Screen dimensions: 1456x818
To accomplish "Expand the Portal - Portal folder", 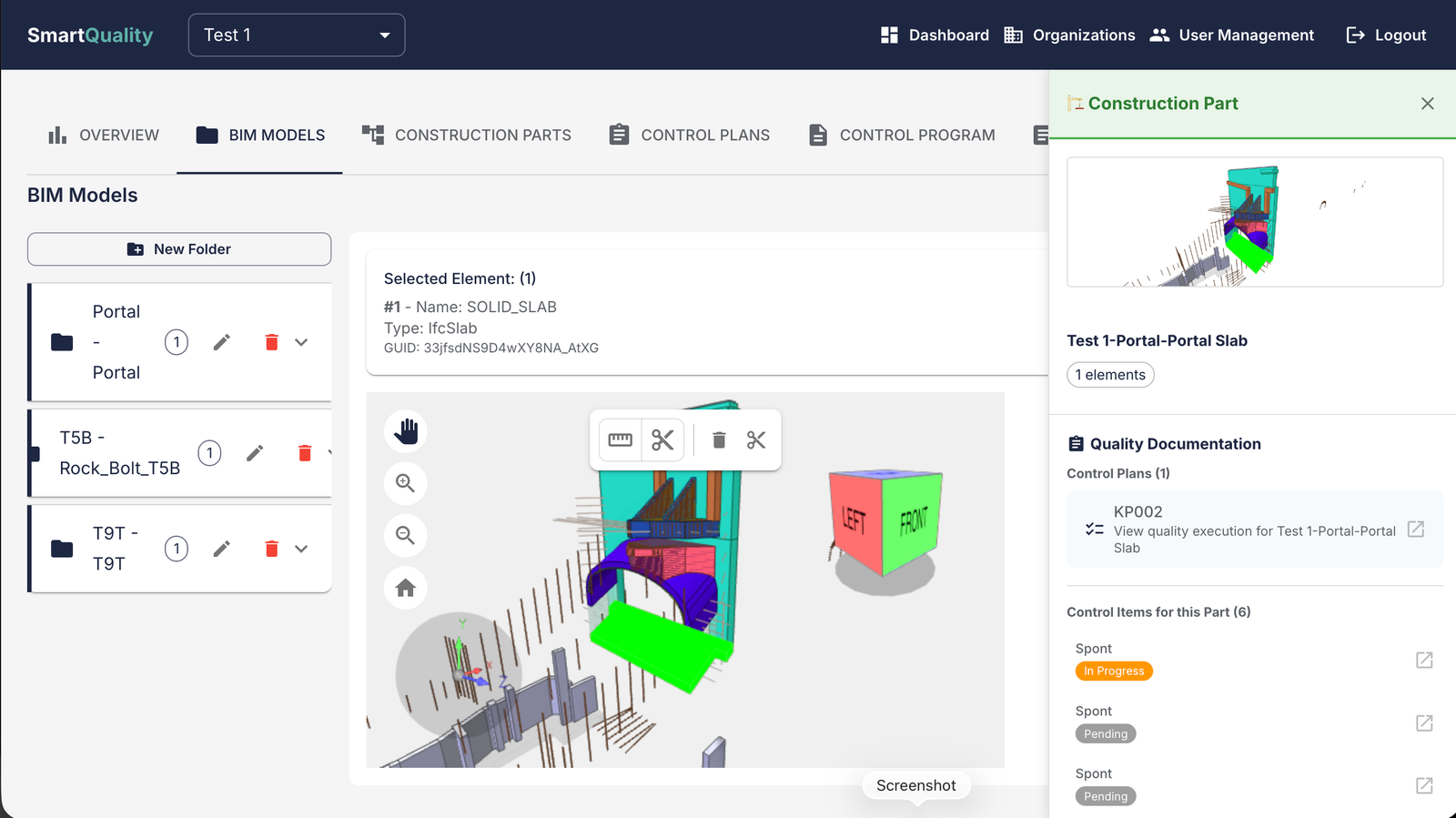I will pyautogui.click(x=301, y=342).
